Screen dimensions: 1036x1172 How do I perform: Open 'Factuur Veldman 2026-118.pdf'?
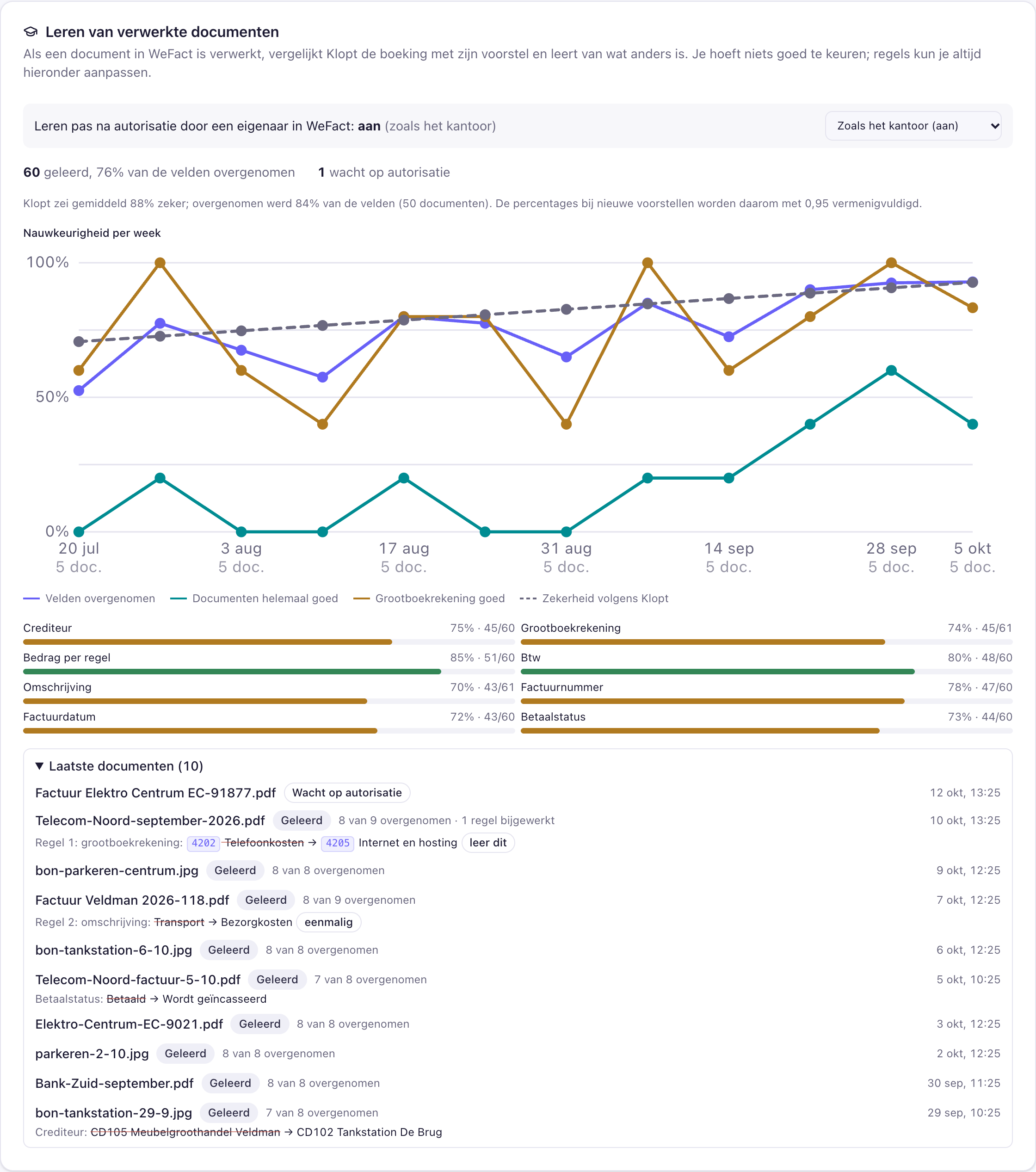click(x=132, y=900)
